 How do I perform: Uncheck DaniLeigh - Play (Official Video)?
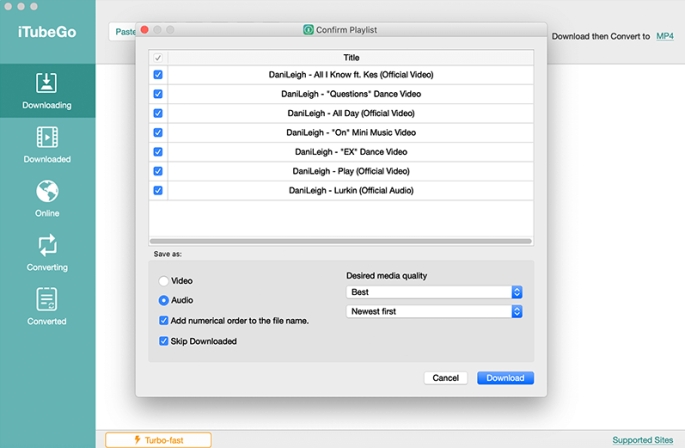click(158, 171)
